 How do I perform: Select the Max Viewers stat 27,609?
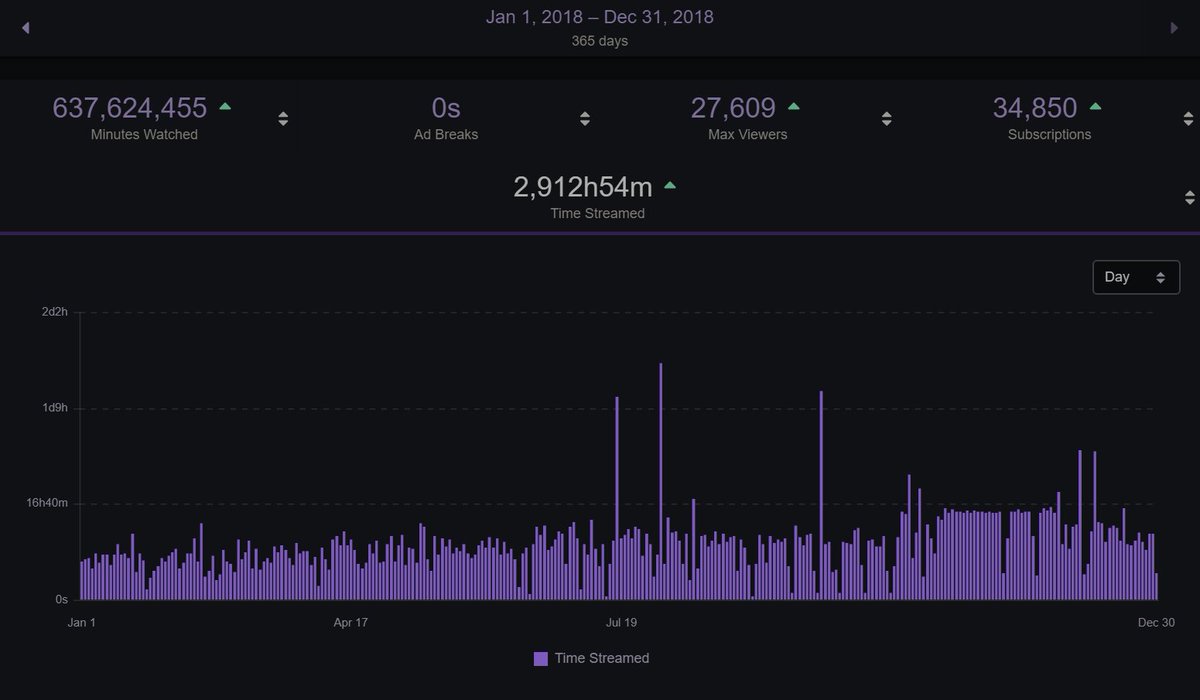(x=733, y=107)
